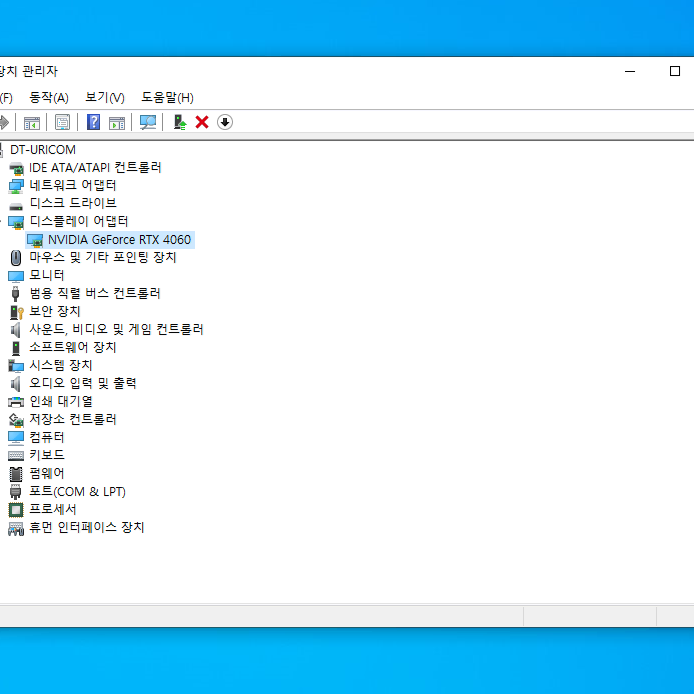Select the DT-URICOM root node
The width and height of the screenshot is (694, 694).
(x=43, y=150)
